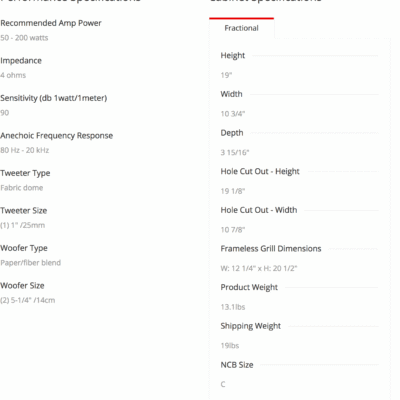Click the 80 Hz - 20 kHz value
The height and width of the screenshot is (400, 400).
25,150
